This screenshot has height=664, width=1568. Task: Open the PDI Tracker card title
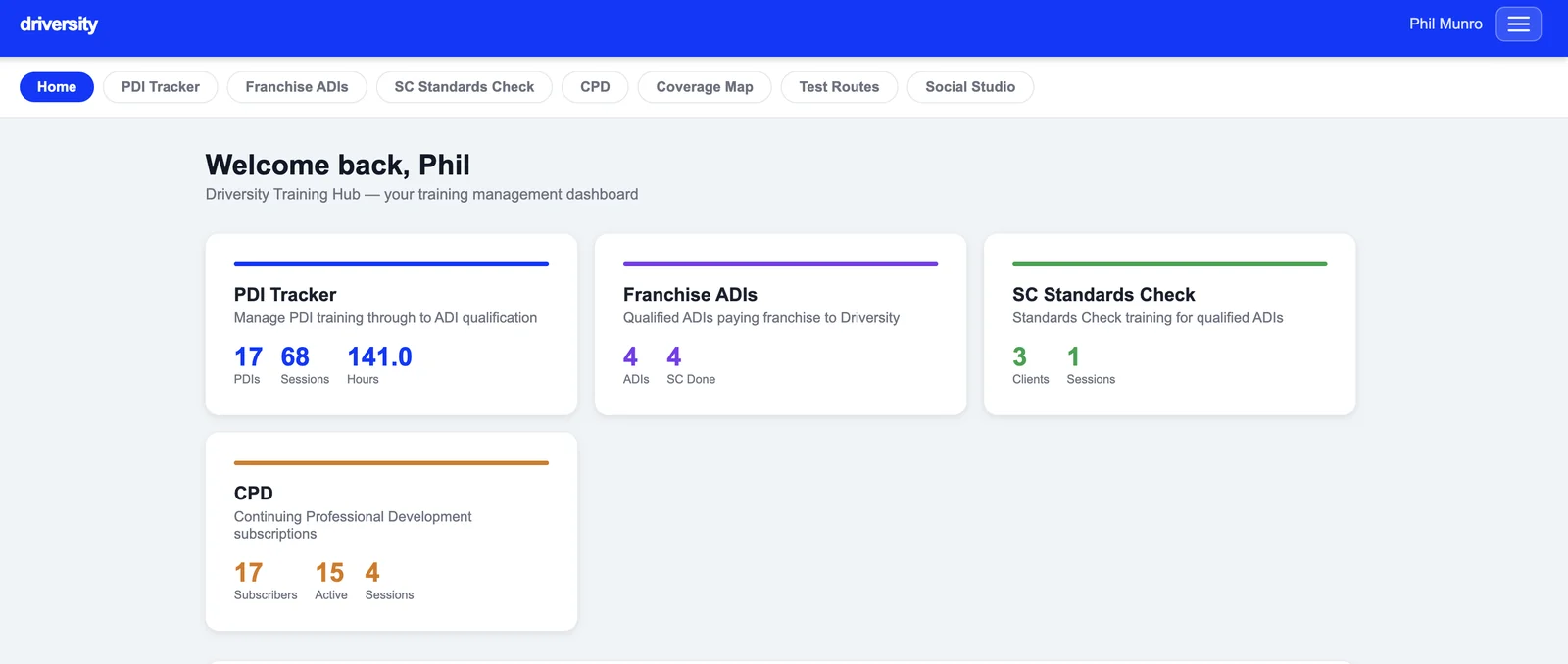pyautogui.click(x=285, y=295)
